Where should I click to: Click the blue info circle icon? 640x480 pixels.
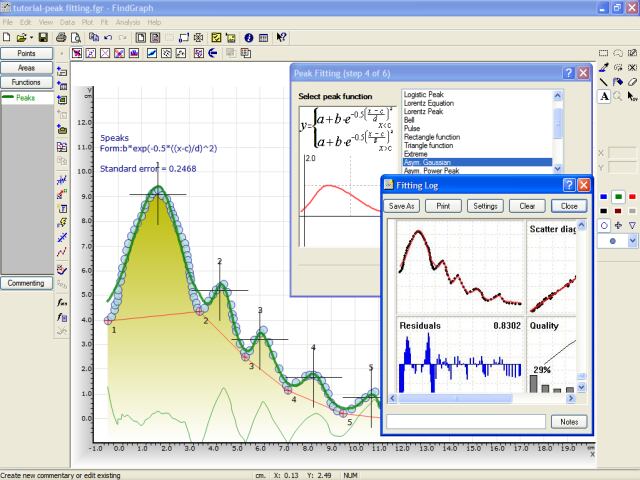click(x=249, y=38)
